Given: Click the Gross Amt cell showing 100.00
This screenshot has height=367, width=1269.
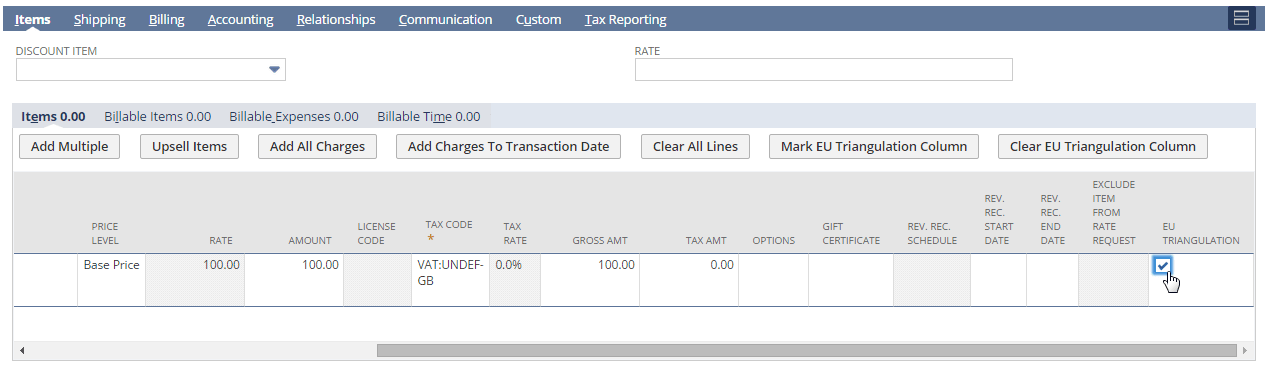Looking at the screenshot, I should coord(589,279).
